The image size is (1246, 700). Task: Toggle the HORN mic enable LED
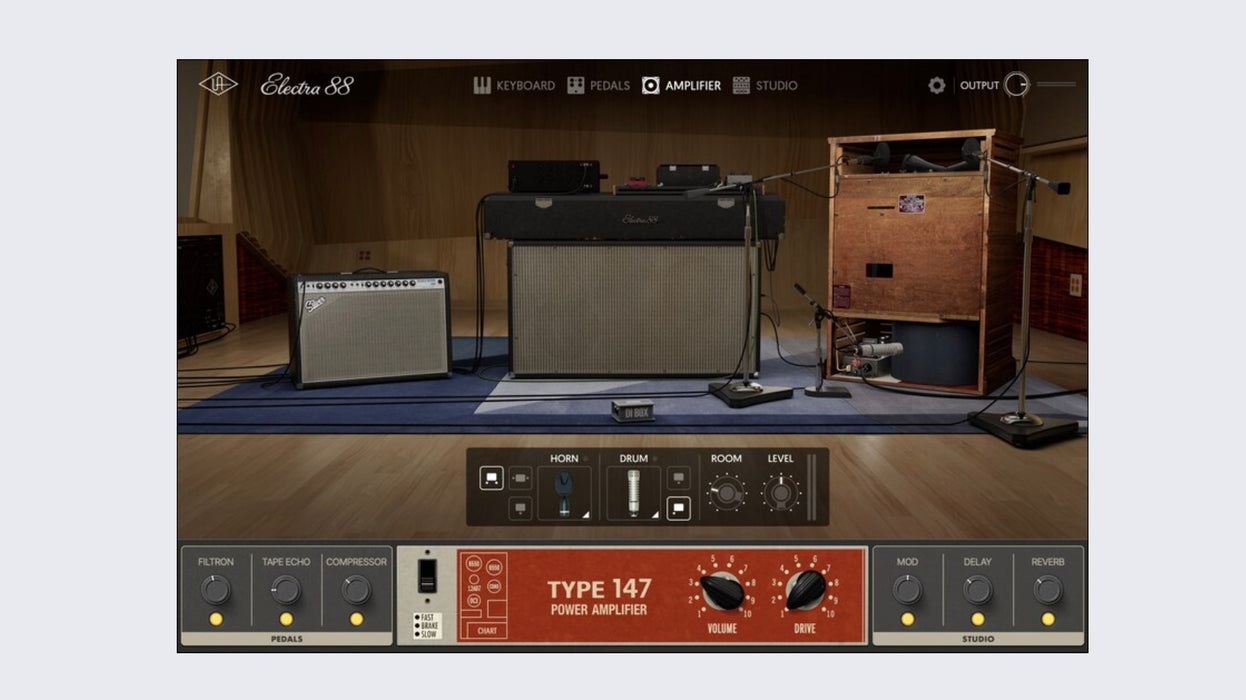pos(585,458)
